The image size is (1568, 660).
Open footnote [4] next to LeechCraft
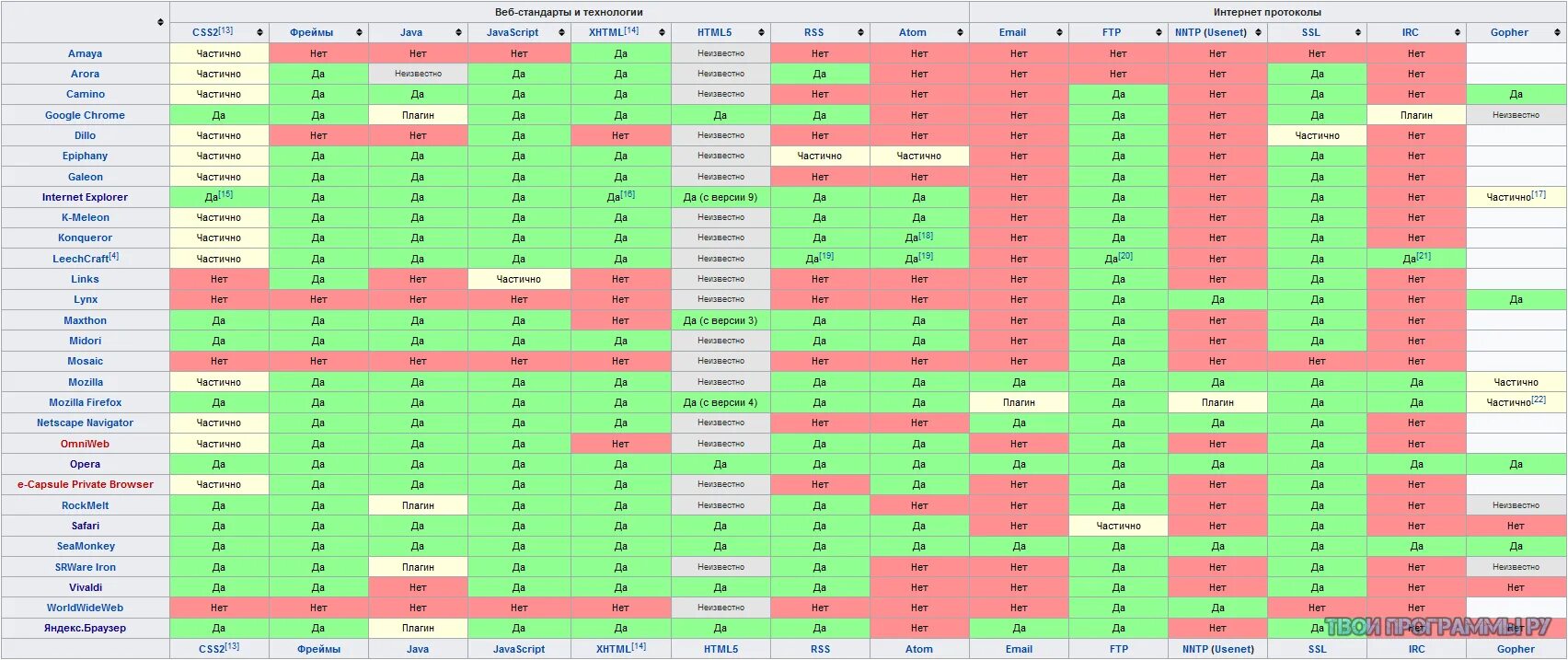[113, 256]
